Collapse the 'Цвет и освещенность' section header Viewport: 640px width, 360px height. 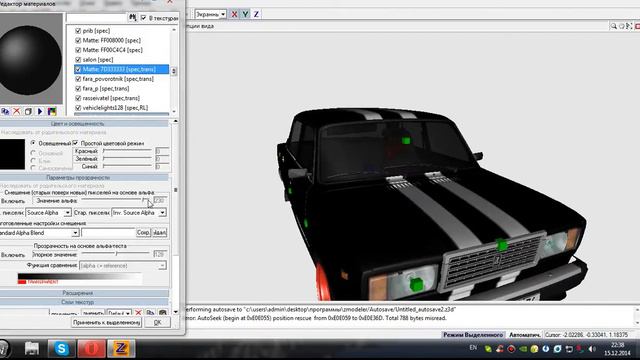click(x=84, y=124)
